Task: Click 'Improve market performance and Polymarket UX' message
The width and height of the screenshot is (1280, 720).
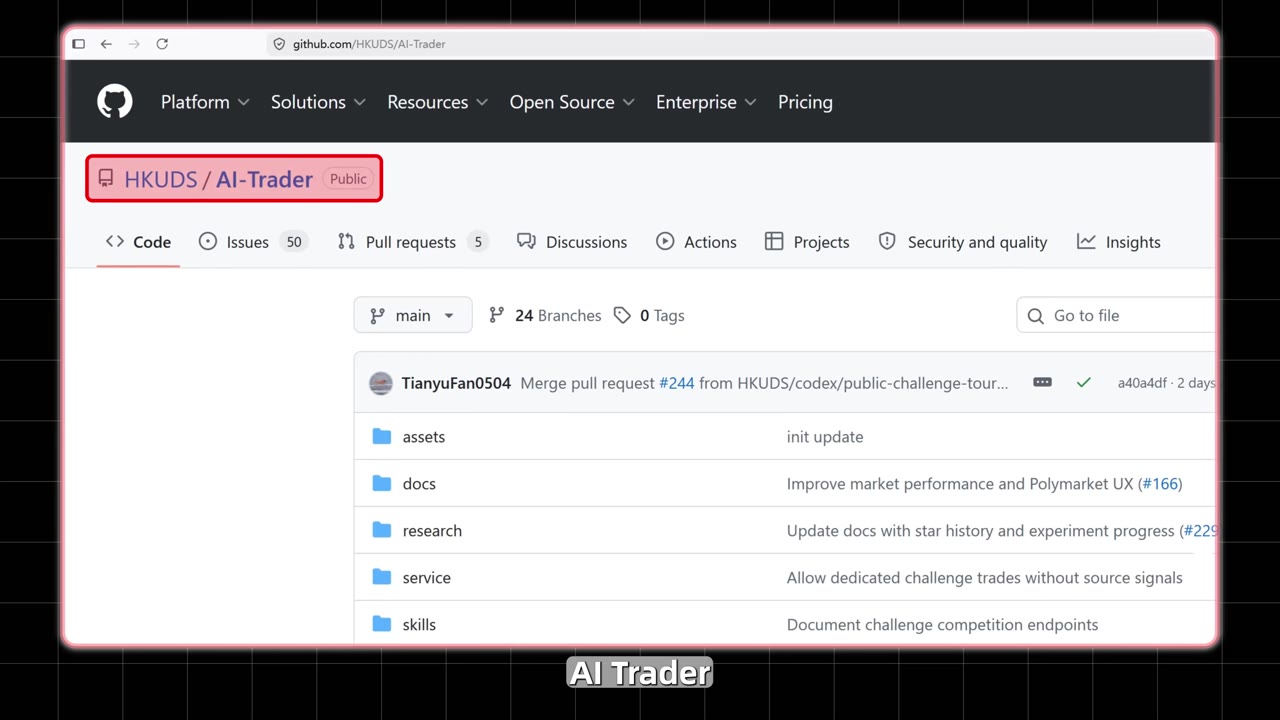Action: pyautogui.click(x=960, y=484)
